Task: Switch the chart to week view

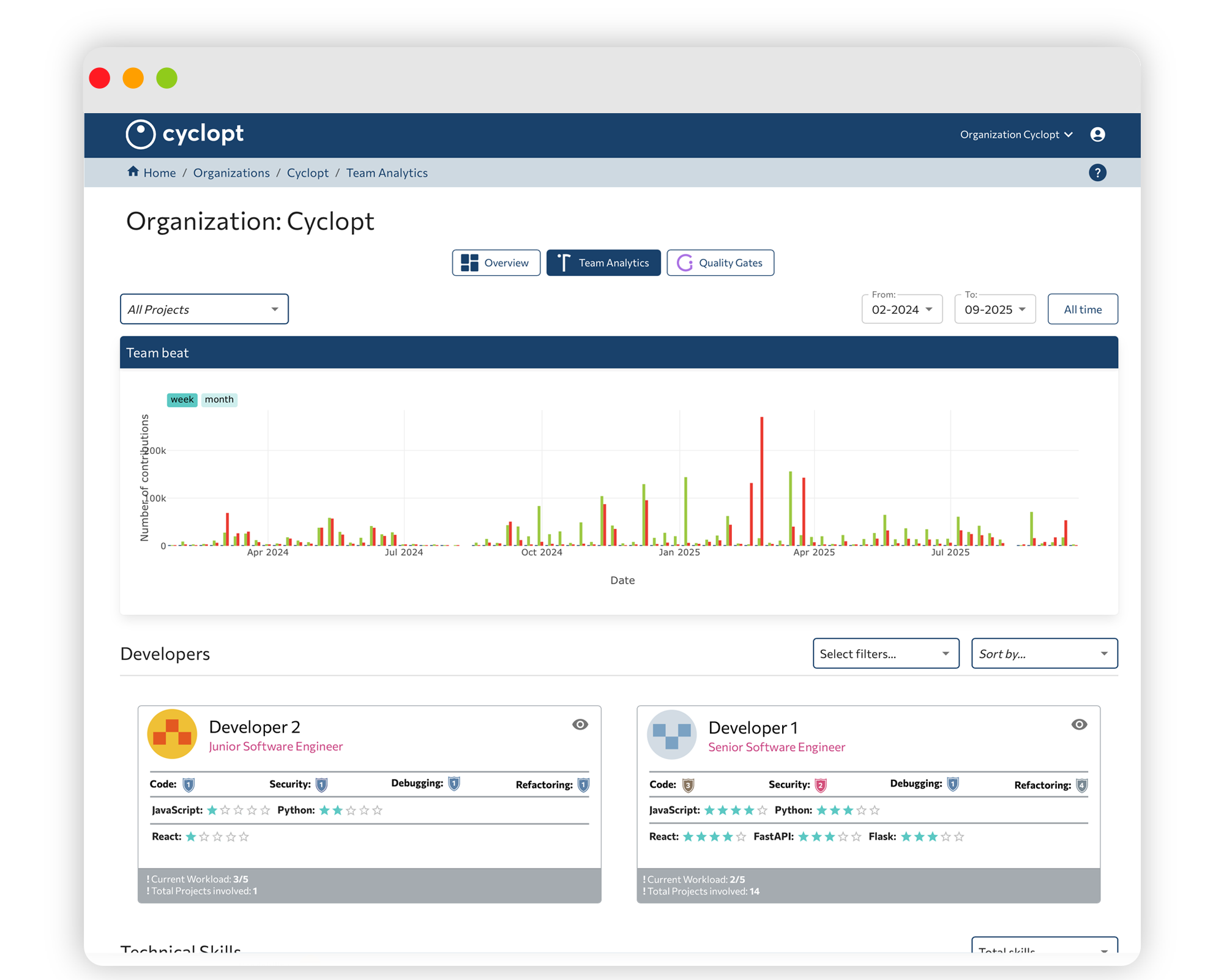Action: tap(182, 399)
